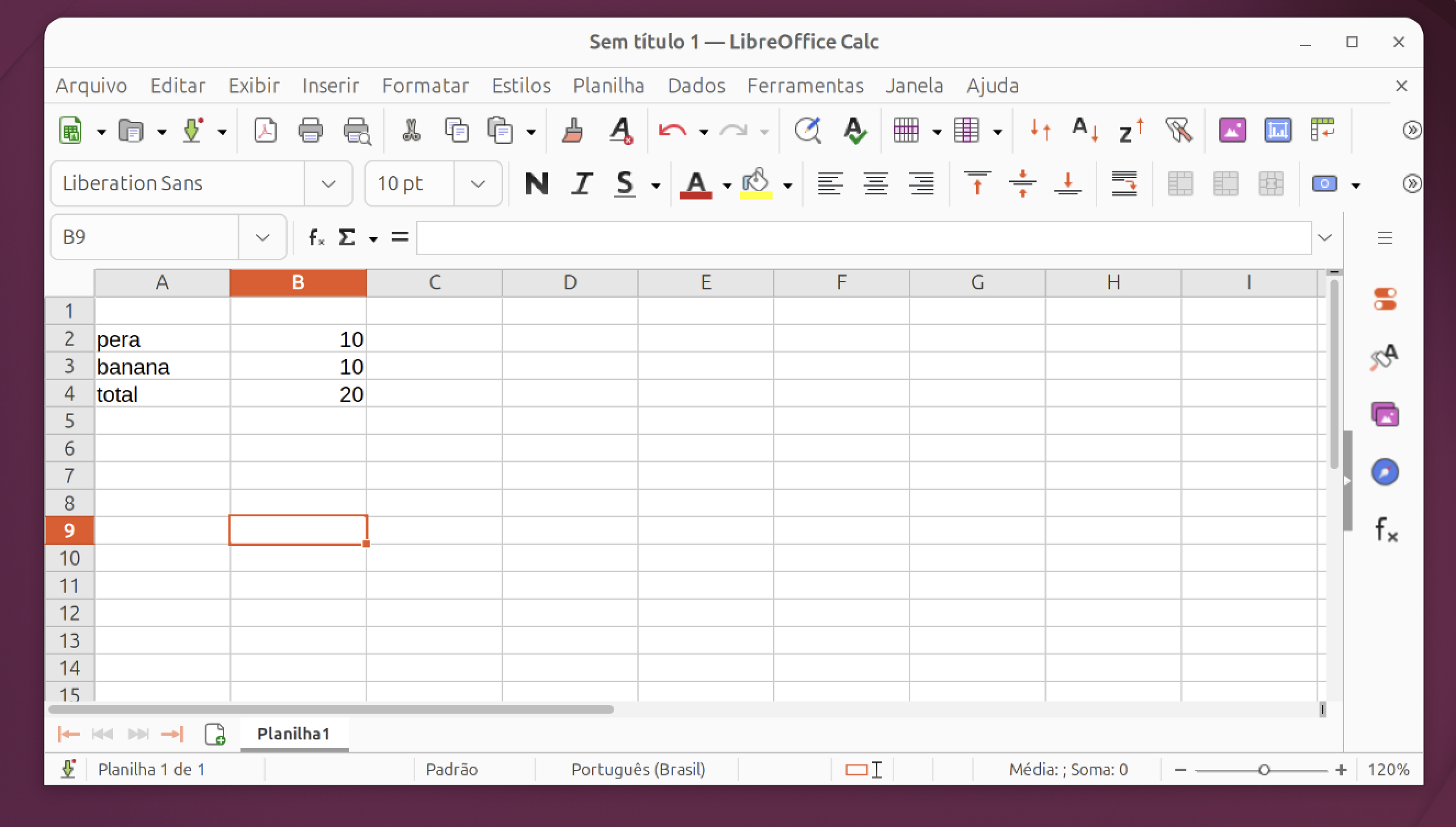Image resolution: width=1456 pixels, height=827 pixels.
Task: Apply yellow background color
Action: point(756,183)
